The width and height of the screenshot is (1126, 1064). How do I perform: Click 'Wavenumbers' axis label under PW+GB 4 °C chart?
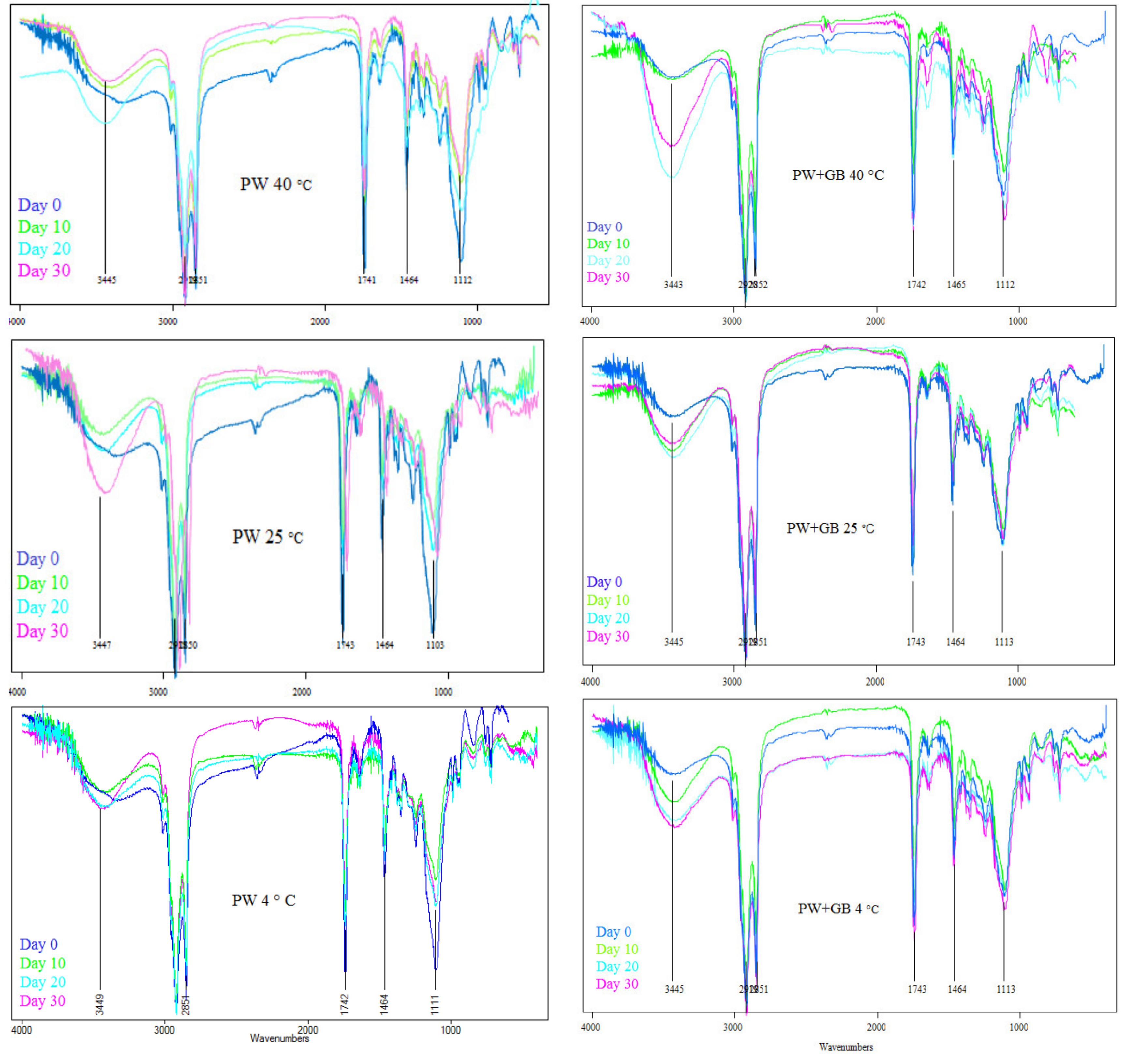[x=846, y=1047]
